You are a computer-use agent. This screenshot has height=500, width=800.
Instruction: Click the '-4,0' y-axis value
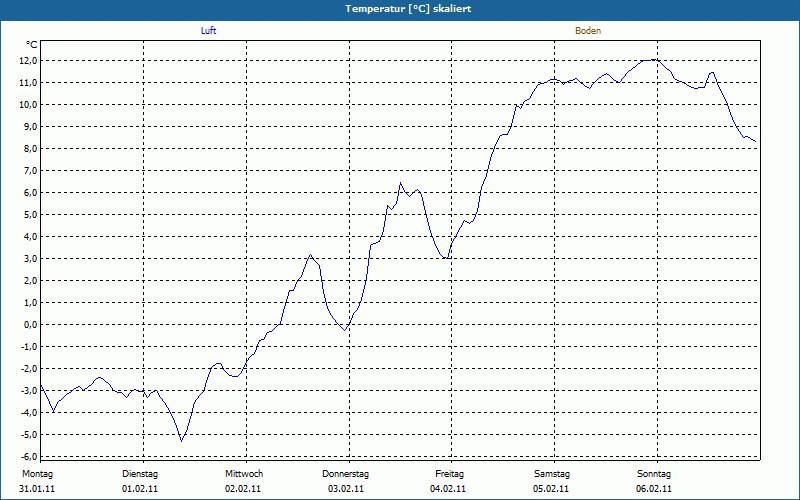(30, 413)
